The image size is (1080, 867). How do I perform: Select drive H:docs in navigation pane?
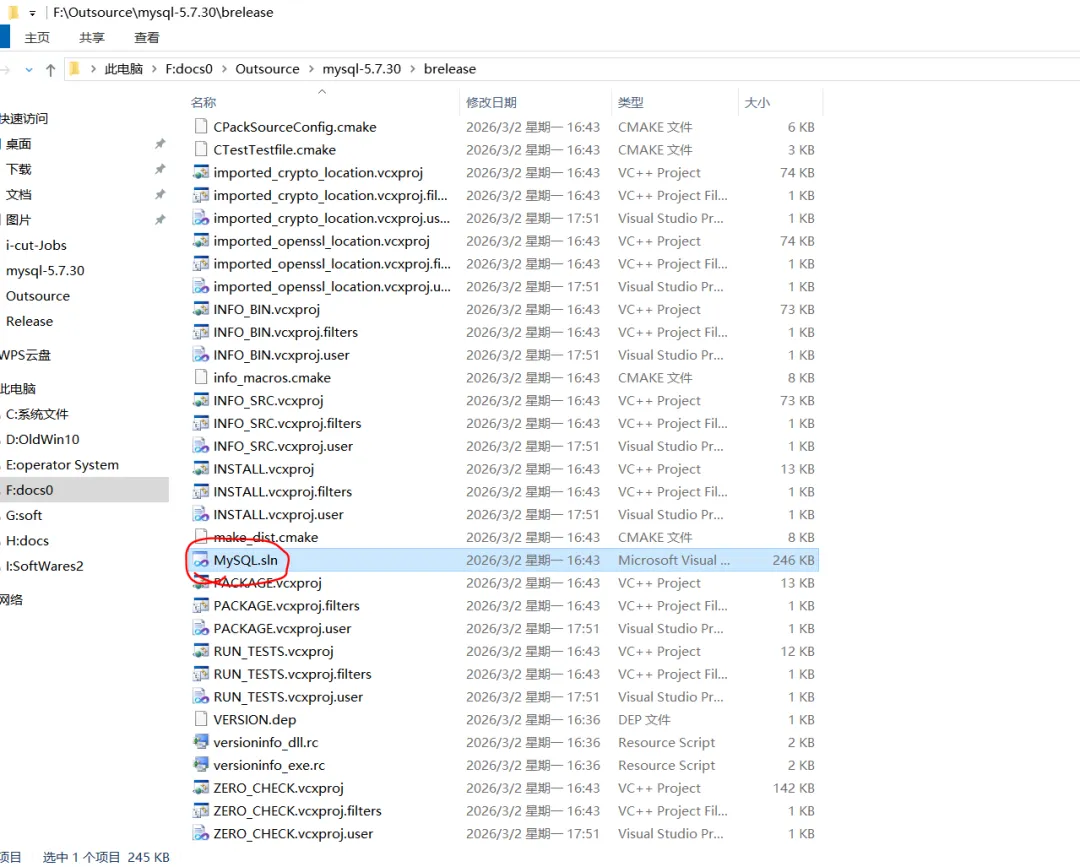(28, 541)
